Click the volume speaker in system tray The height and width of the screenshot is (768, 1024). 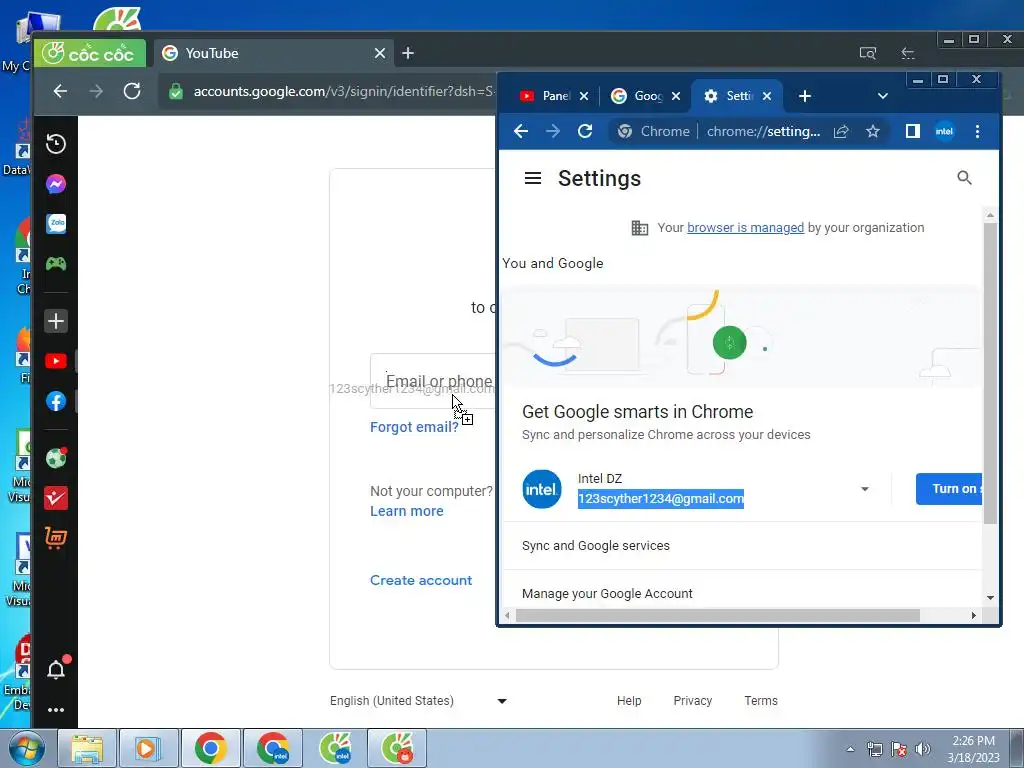click(x=922, y=749)
